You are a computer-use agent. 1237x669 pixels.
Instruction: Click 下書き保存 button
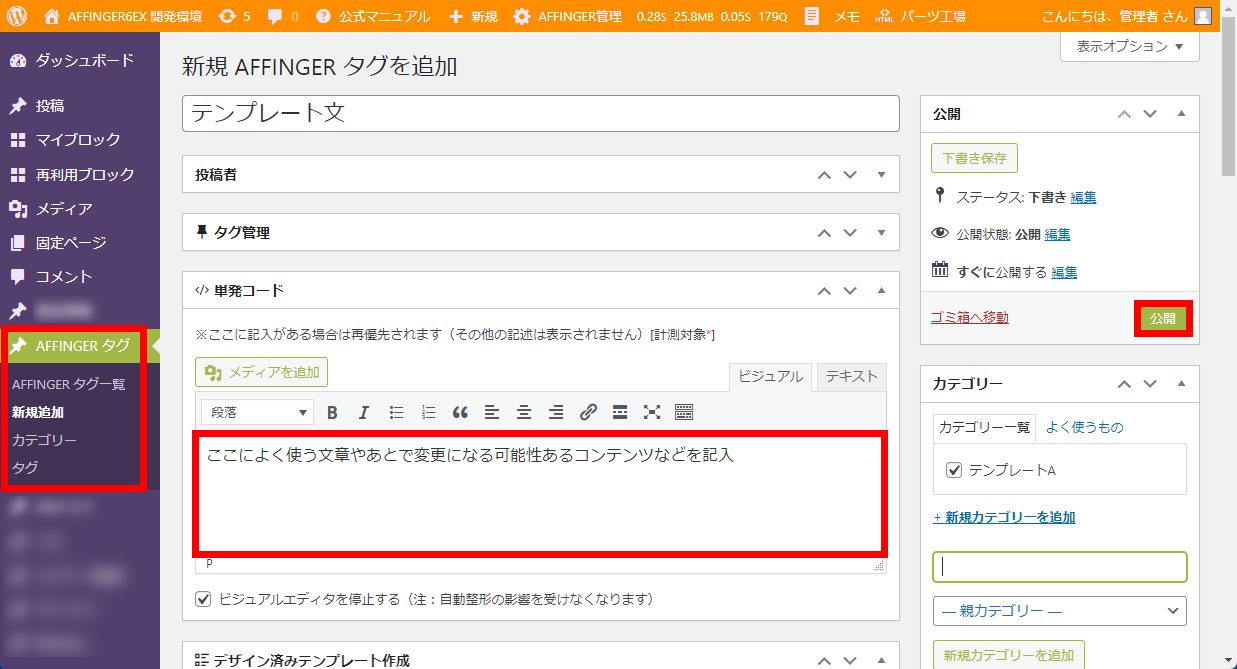point(975,158)
